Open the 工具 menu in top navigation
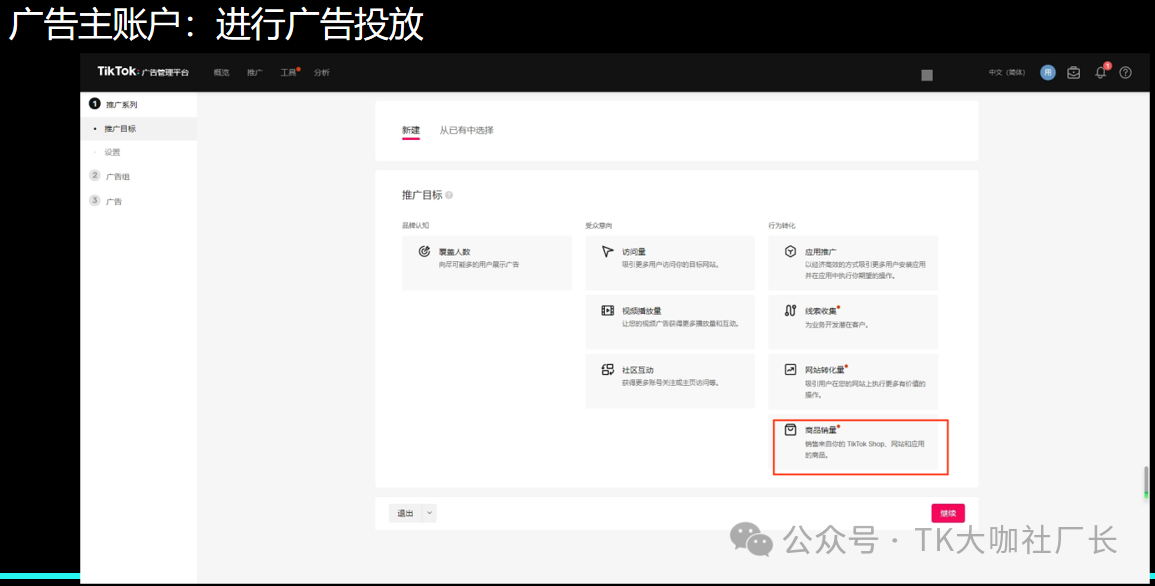The image size is (1155, 586). 288,72
